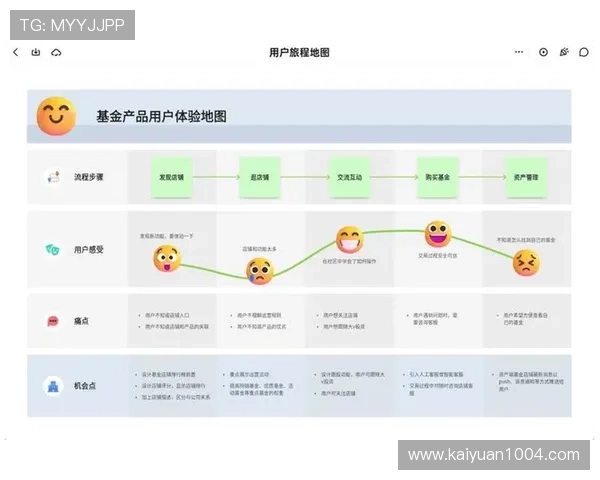Click the blue building icon beside 机会点
The height and width of the screenshot is (480, 600).
(53, 386)
